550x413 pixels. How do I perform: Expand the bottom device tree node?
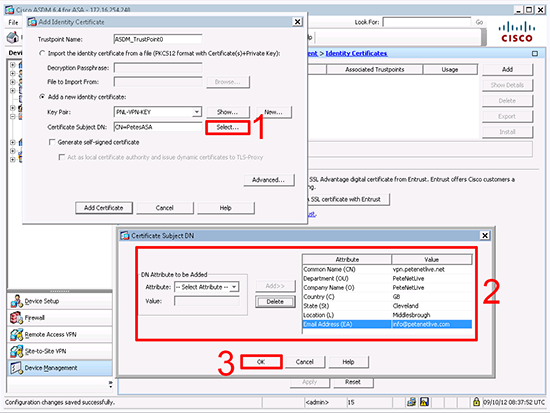(x=13, y=159)
